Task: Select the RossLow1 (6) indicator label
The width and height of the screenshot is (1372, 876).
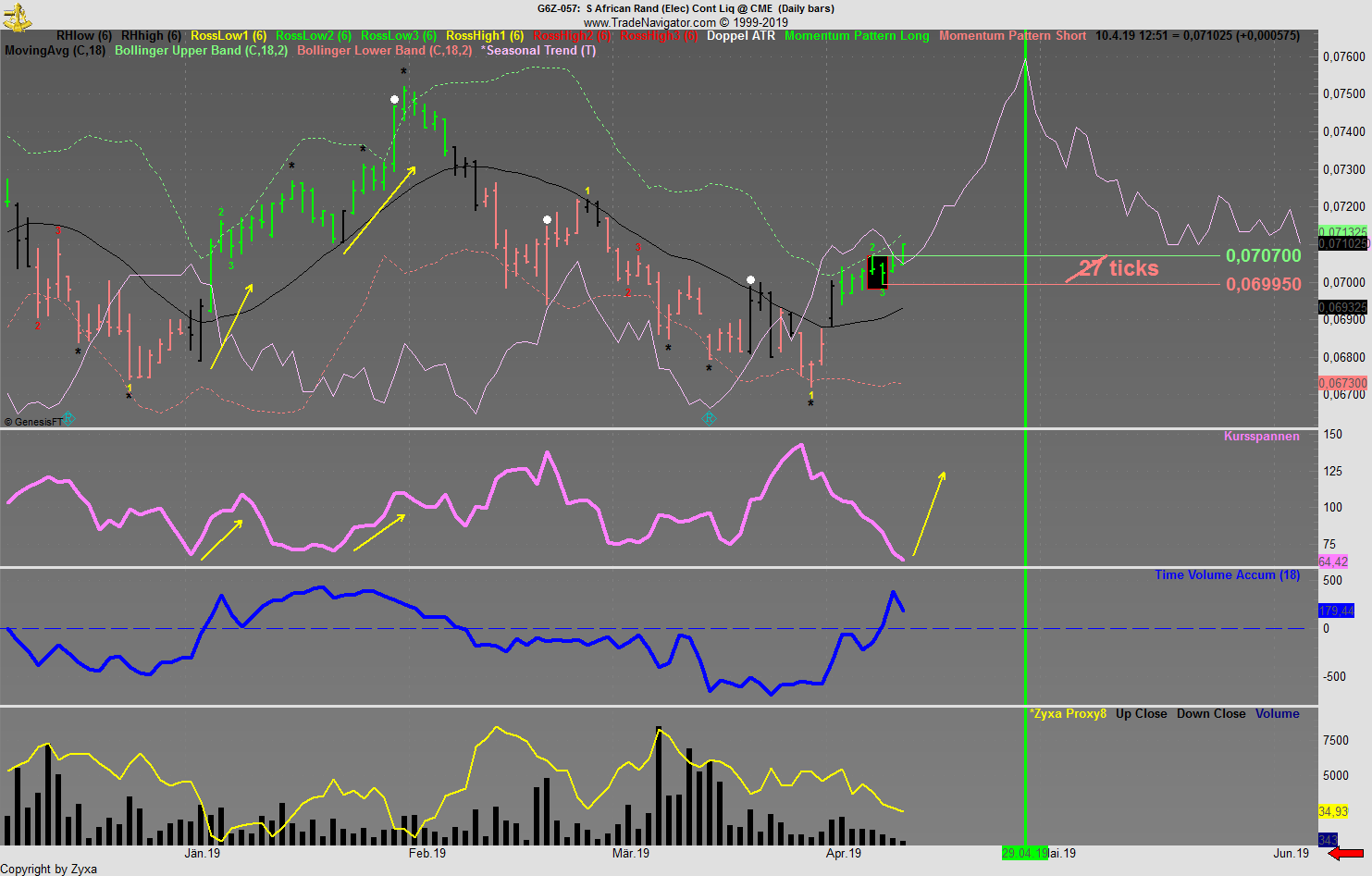Action: pos(229,36)
